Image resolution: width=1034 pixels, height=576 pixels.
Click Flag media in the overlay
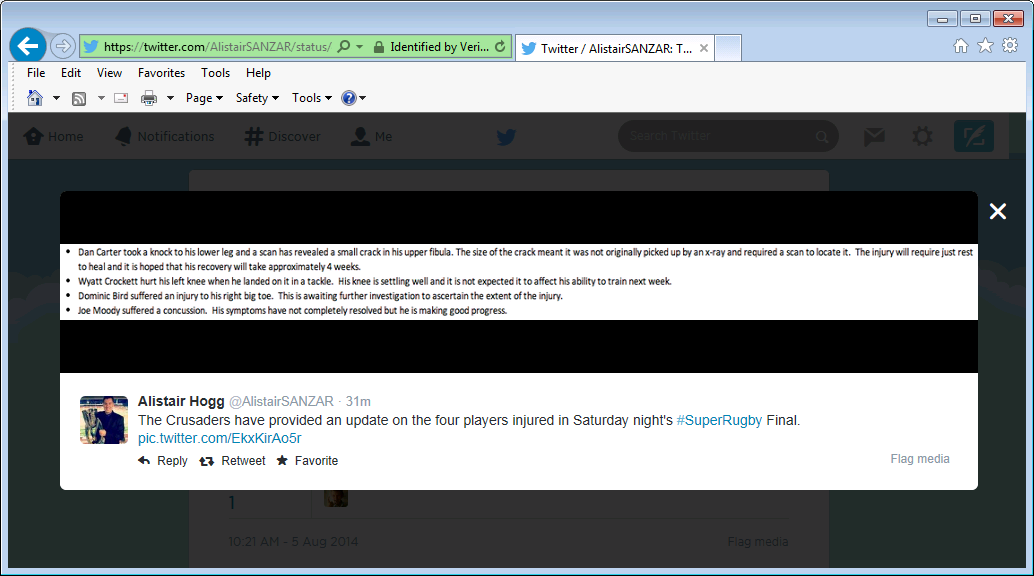920,459
